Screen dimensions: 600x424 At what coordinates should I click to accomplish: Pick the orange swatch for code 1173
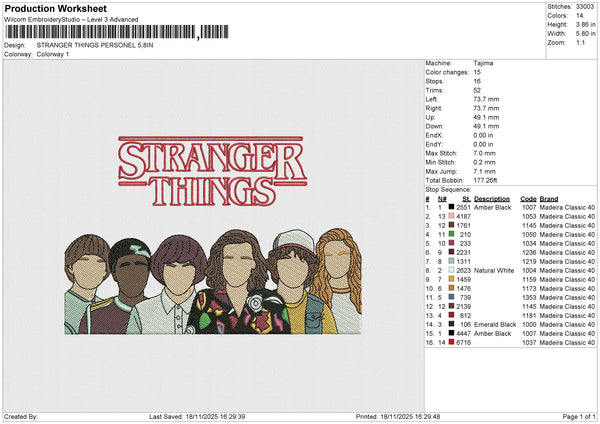click(452, 288)
